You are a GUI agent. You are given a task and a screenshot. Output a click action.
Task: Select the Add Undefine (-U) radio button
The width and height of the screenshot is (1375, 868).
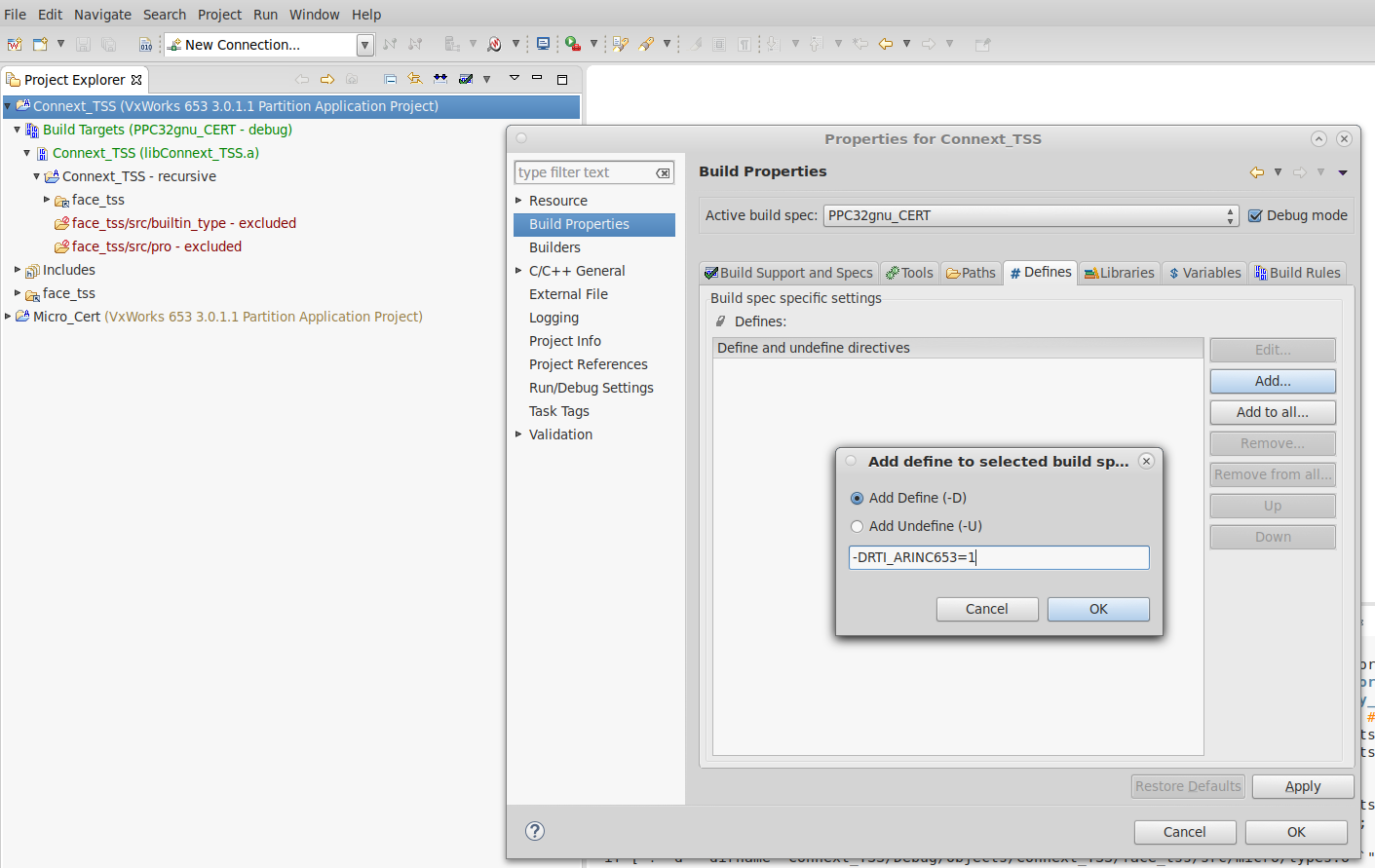[x=857, y=526]
